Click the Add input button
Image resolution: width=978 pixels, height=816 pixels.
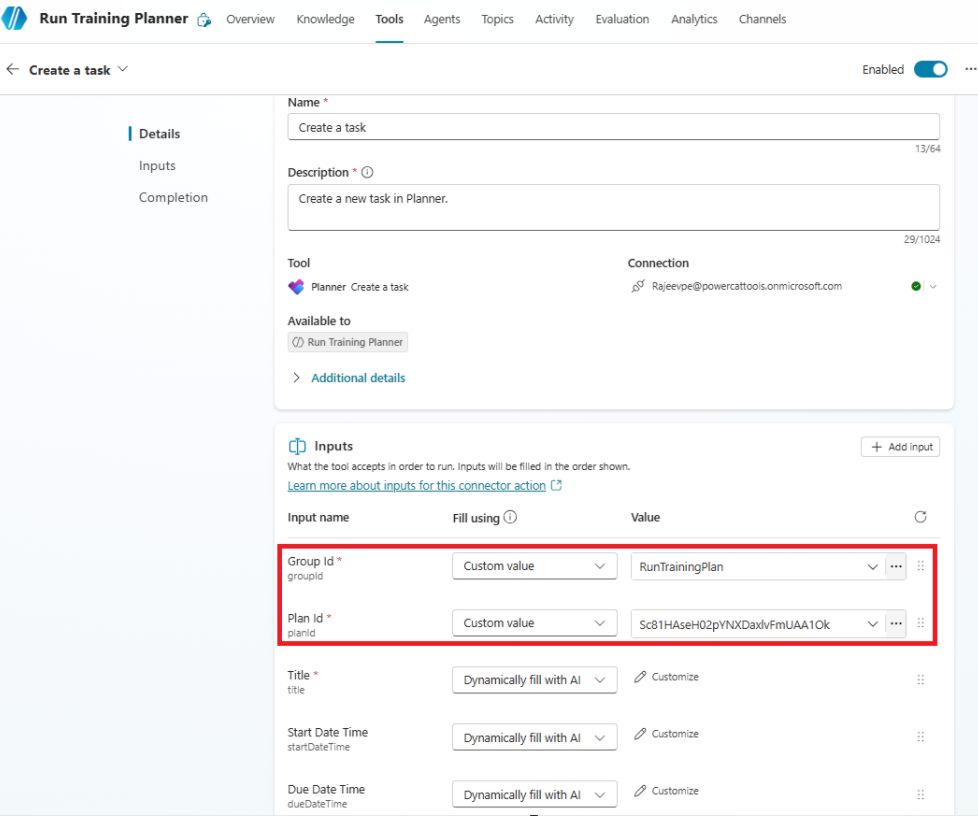pyautogui.click(x=900, y=447)
